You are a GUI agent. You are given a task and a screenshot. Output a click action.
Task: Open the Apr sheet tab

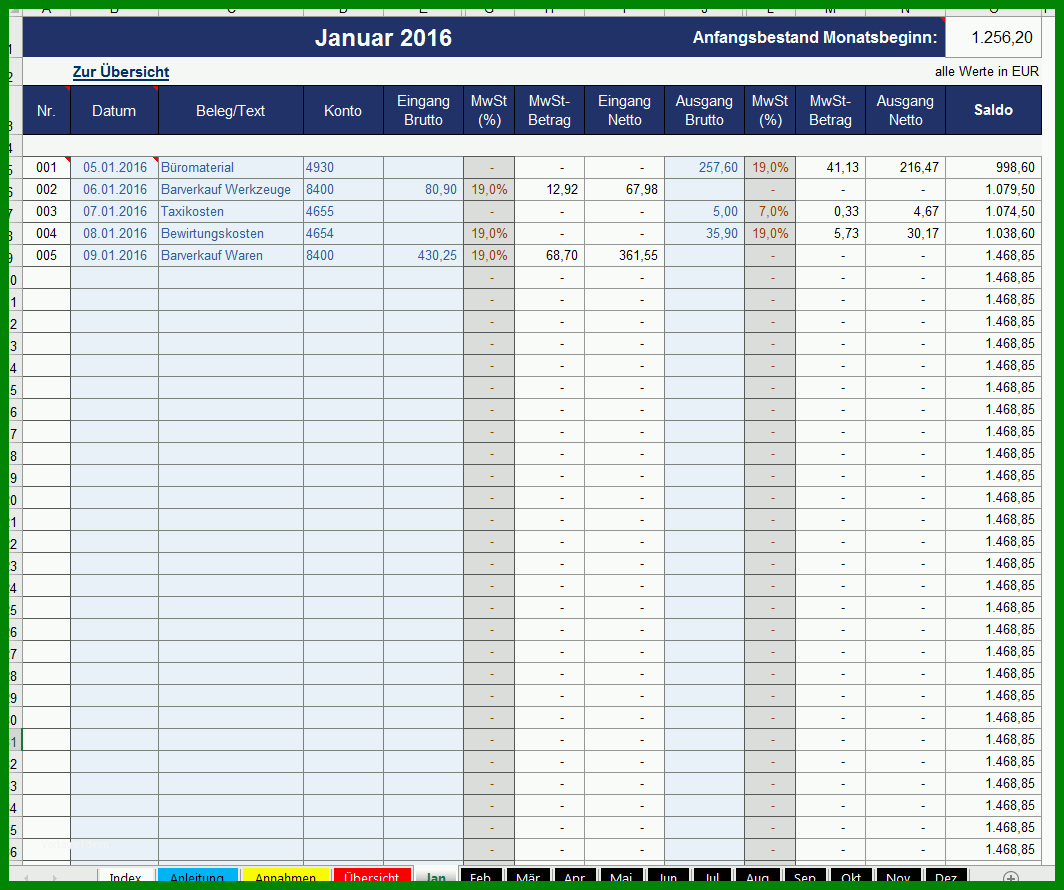pos(575,877)
